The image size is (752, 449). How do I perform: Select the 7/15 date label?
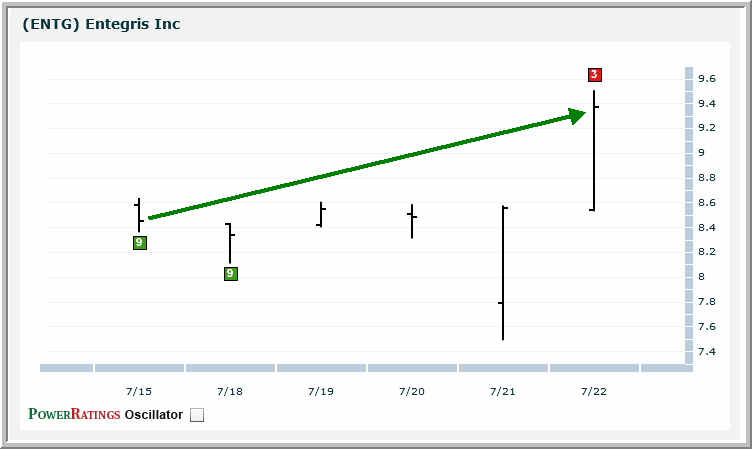point(138,391)
